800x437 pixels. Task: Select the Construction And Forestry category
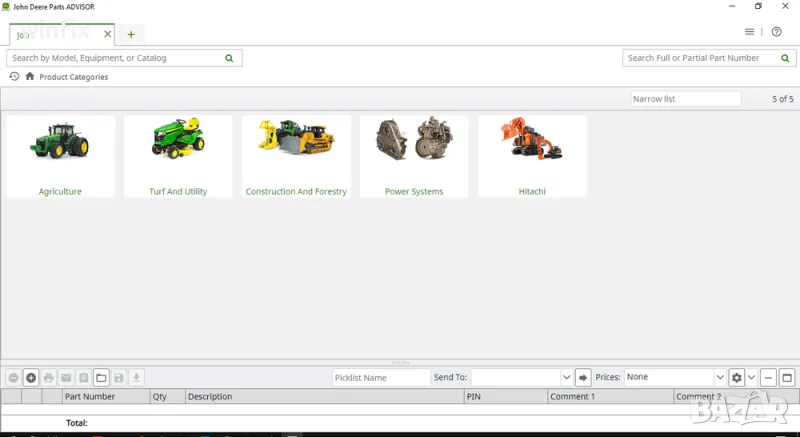click(297, 156)
